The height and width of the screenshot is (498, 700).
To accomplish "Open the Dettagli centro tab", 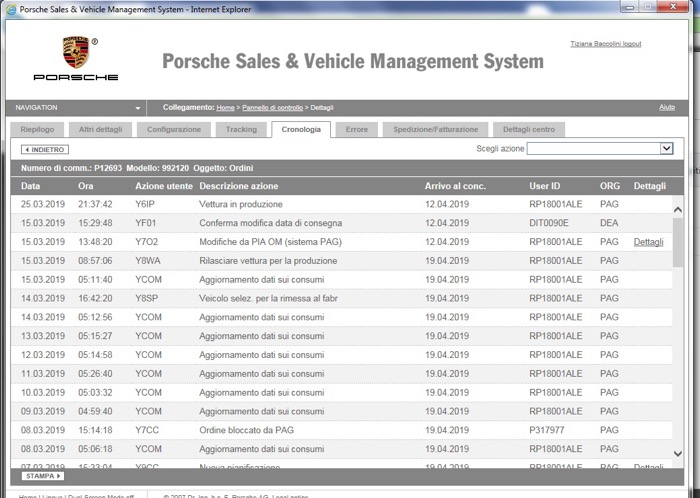I will [x=529, y=129].
